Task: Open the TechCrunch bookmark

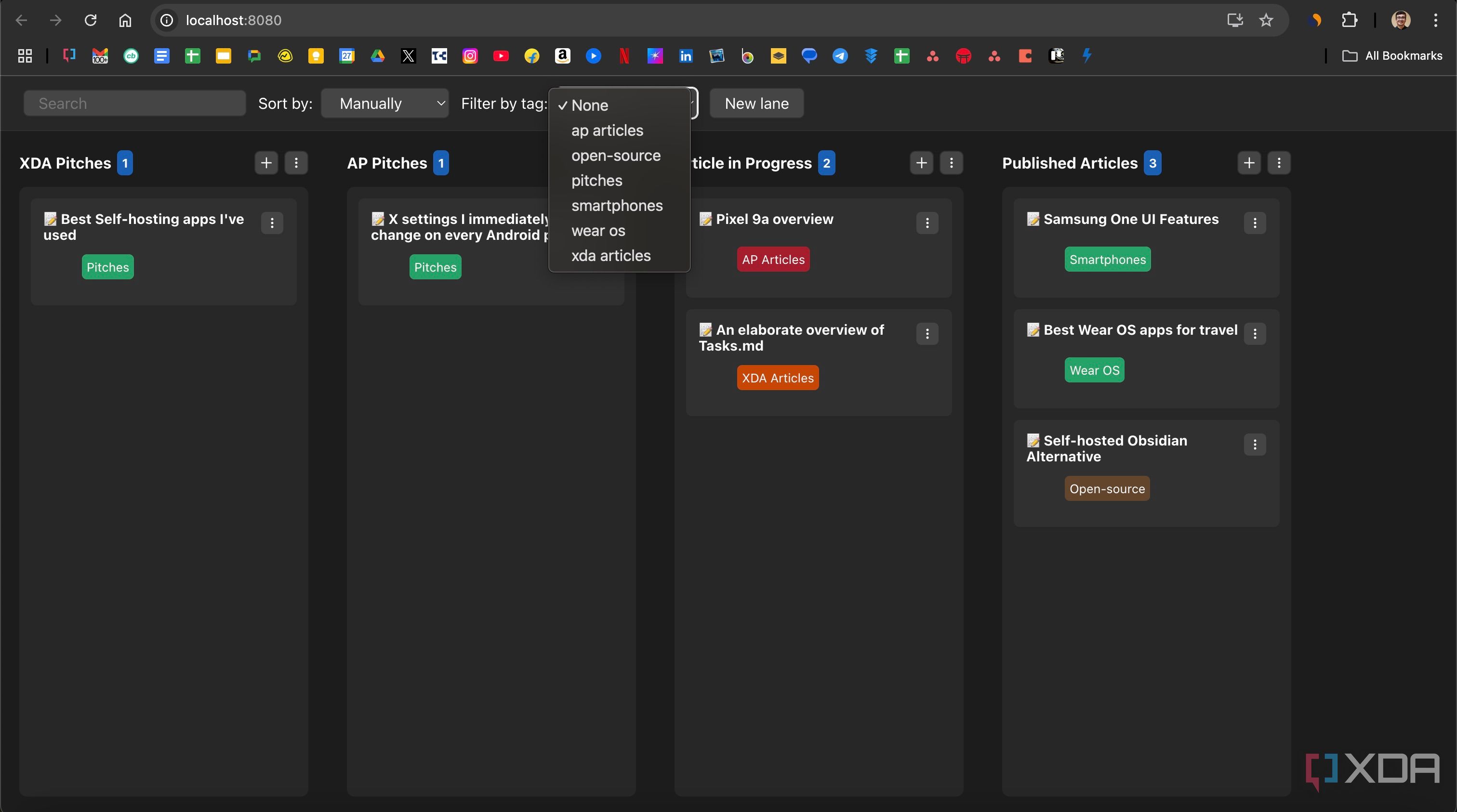Action: 439,55
